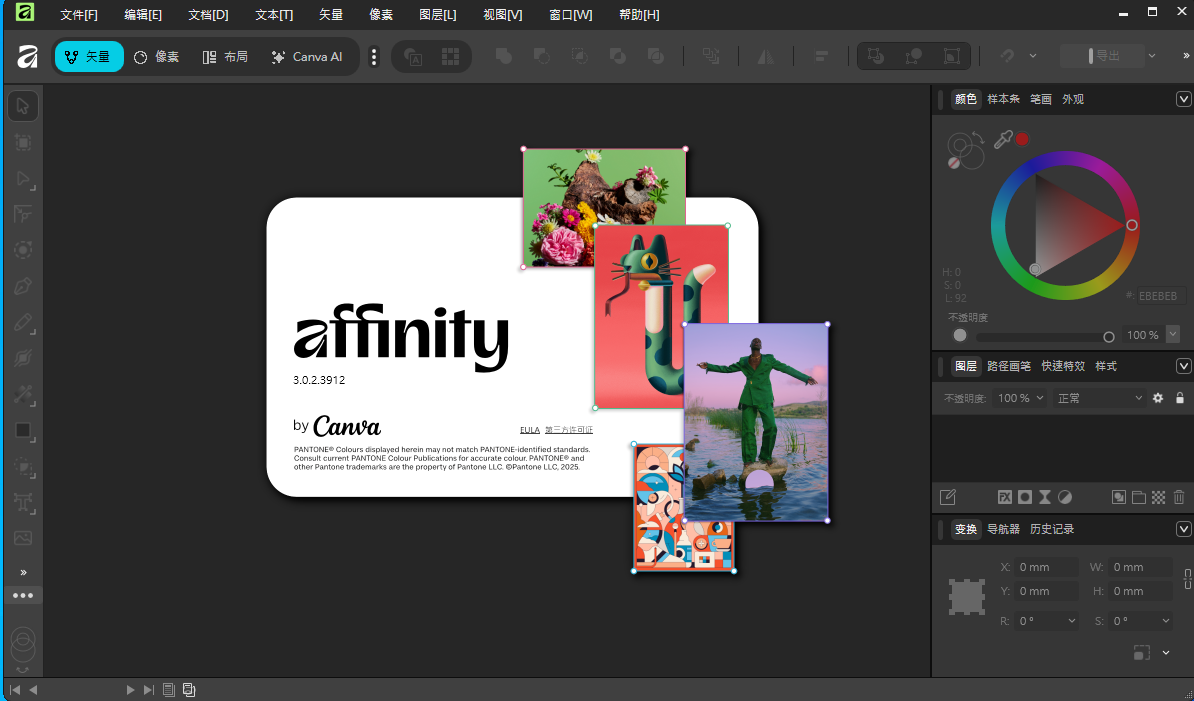Open the layer opacity 100 % dropdown

click(1021, 398)
